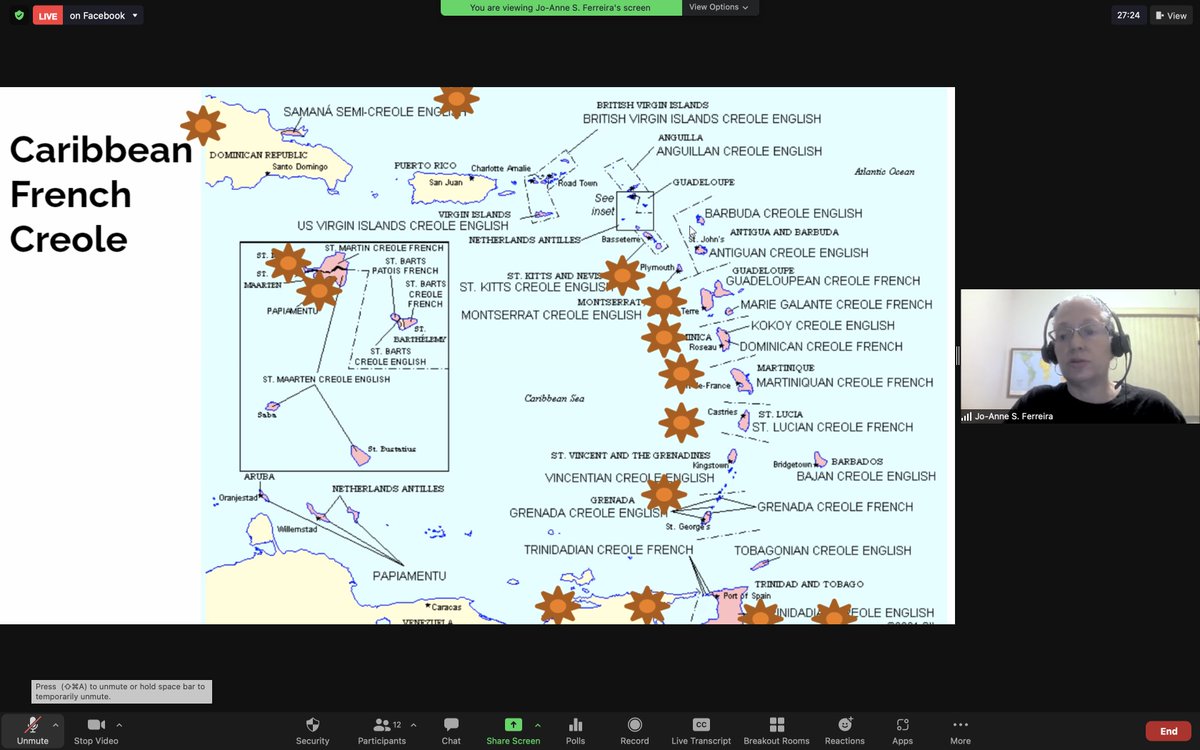
Task: Expand Share Screen options arrow
Action: (x=537, y=724)
